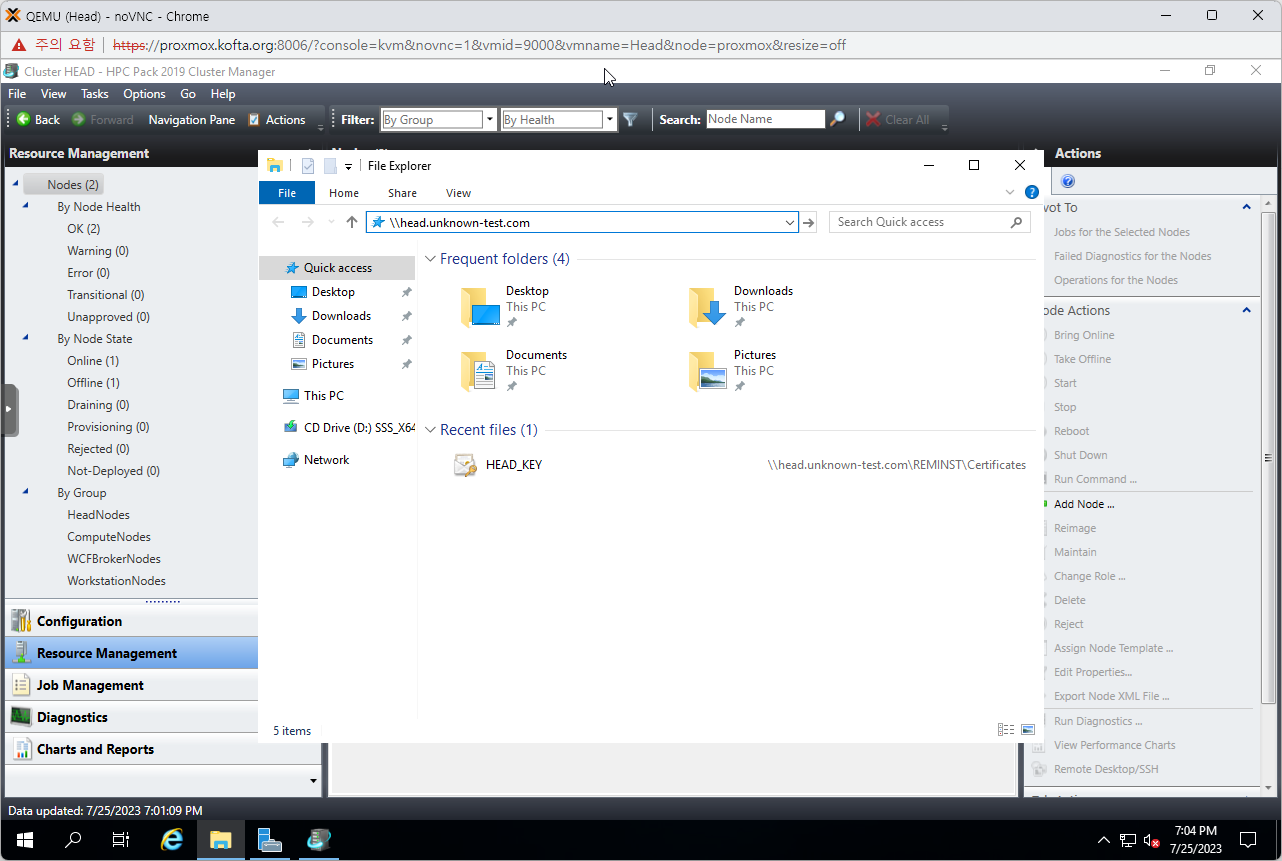
Task: Open the Job Management pane
Action: 90,685
